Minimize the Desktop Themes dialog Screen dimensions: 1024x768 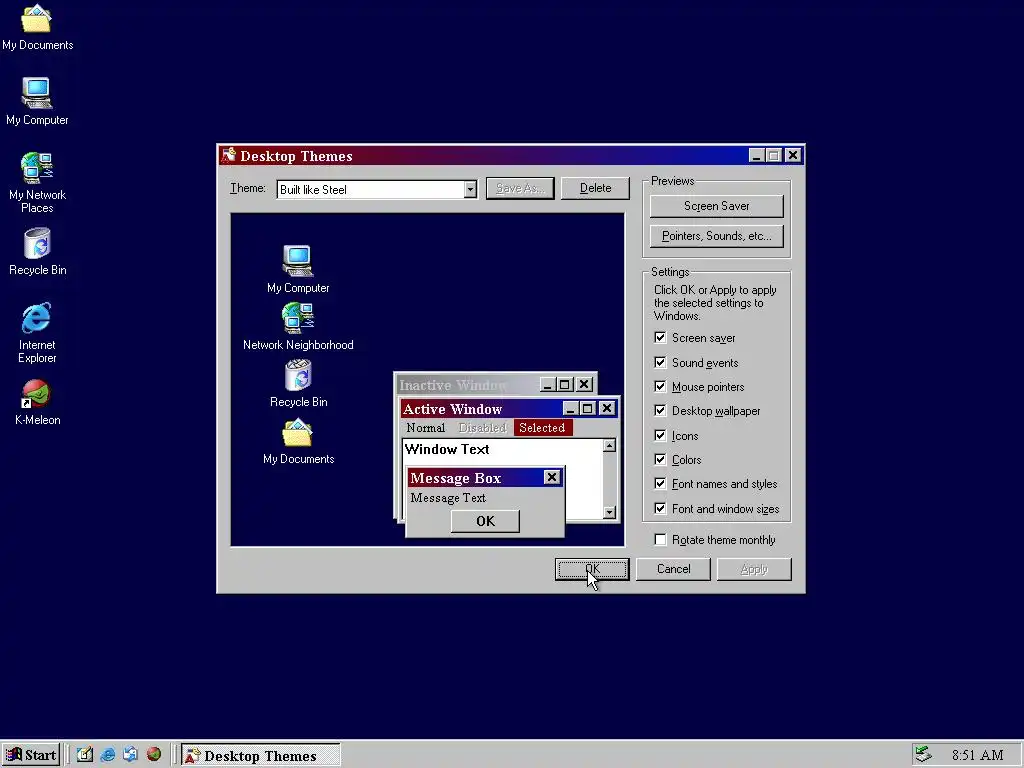(756, 155)
